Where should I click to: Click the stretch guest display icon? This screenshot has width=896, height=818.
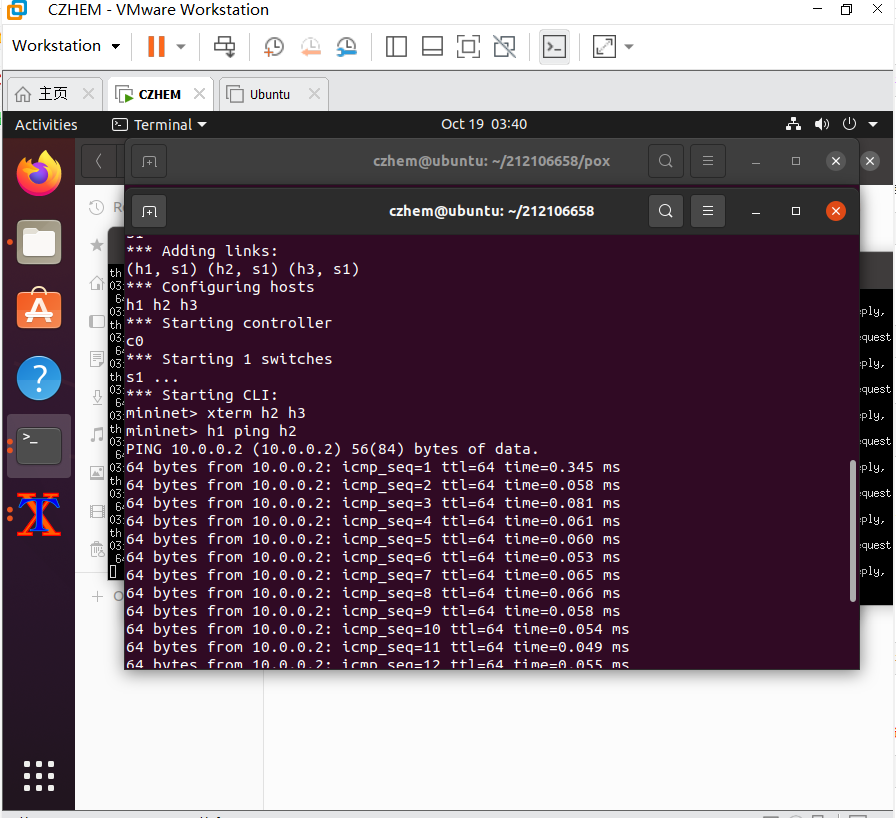605,46
